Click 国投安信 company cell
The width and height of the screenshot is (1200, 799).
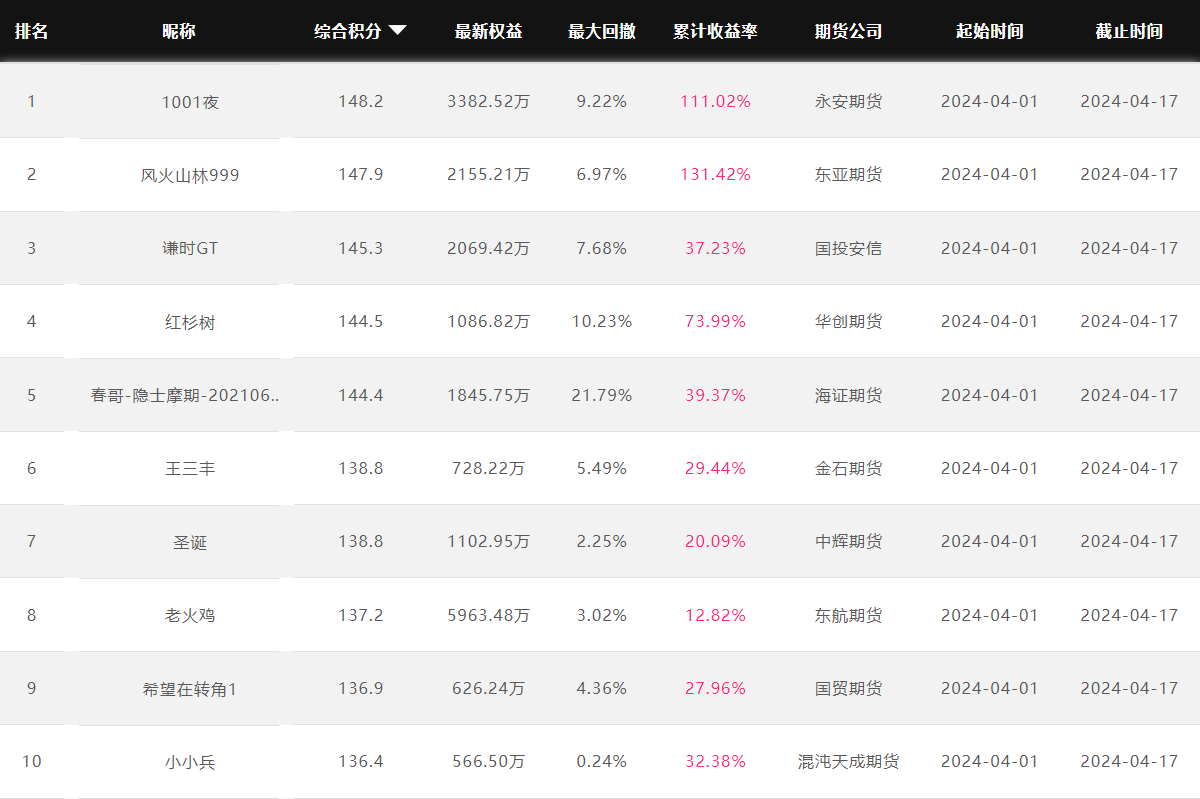[848, 248]
